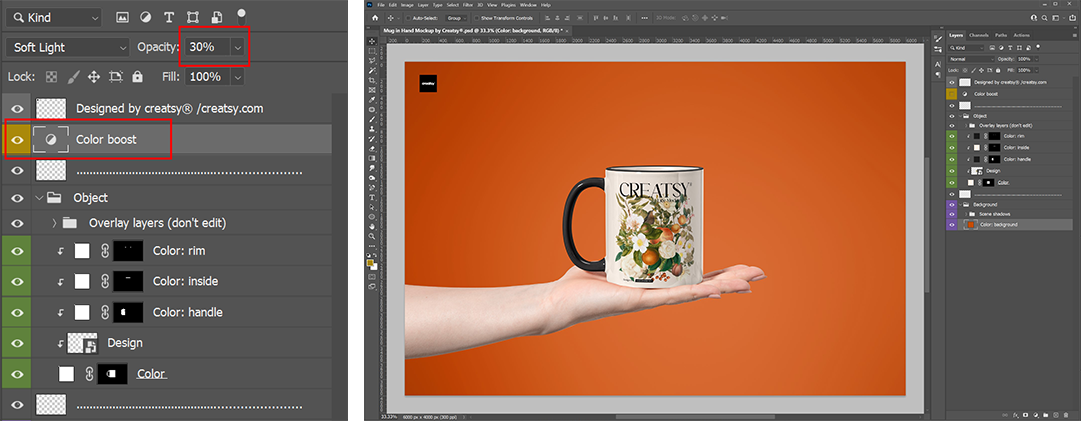
Task: Open the Fill 100% dropdown arrow in enlarged panel
Action: coord(237,76)
